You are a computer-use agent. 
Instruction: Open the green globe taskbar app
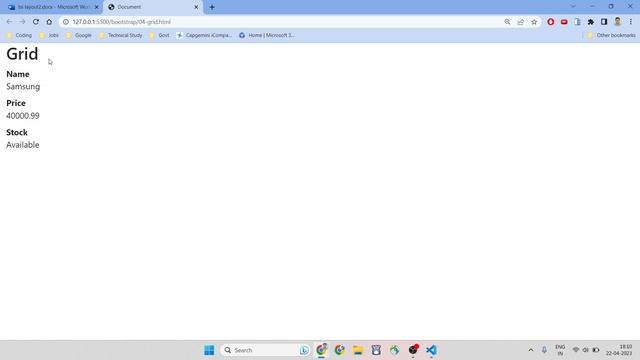395,350
